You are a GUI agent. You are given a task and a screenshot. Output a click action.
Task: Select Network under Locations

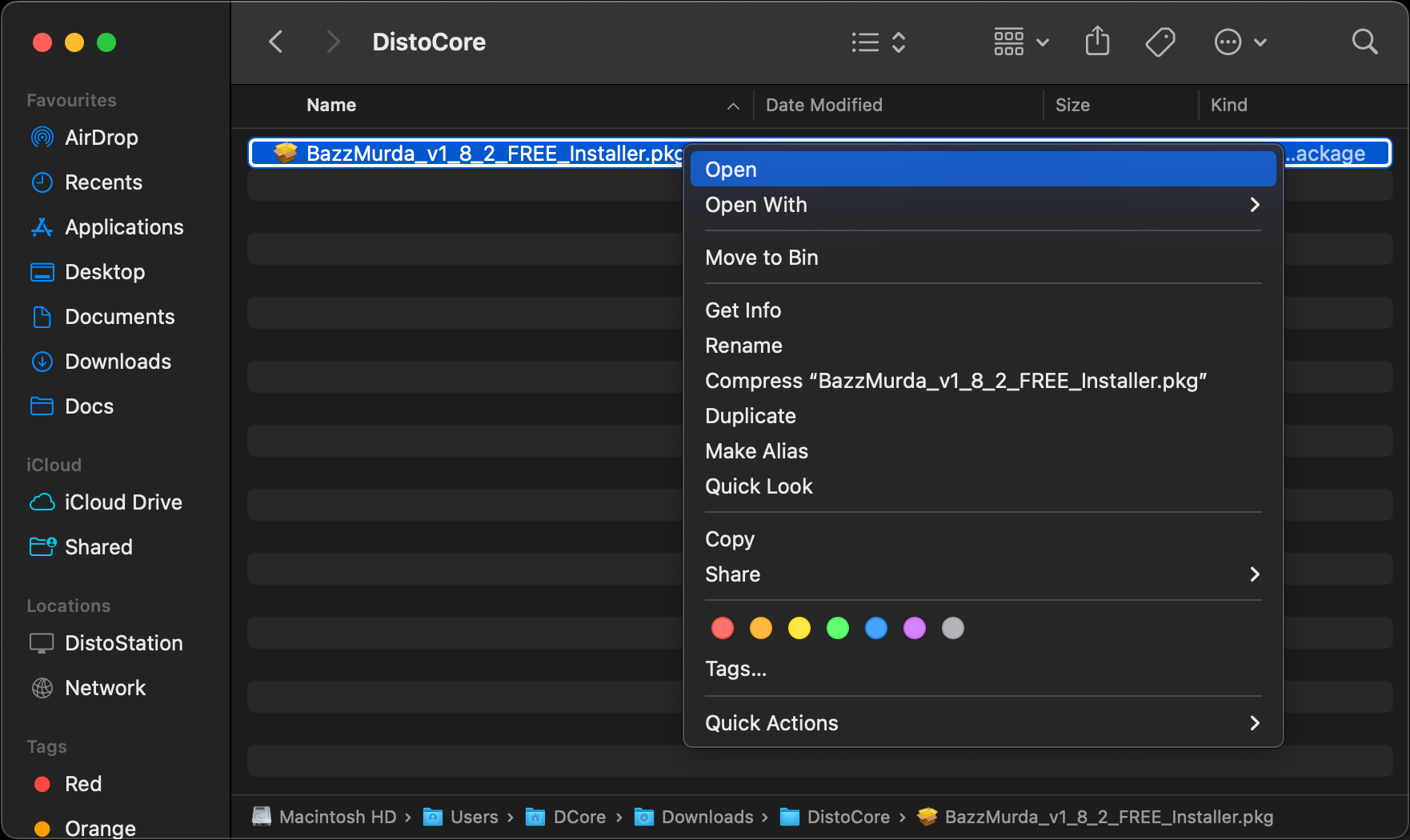[87, 688]
